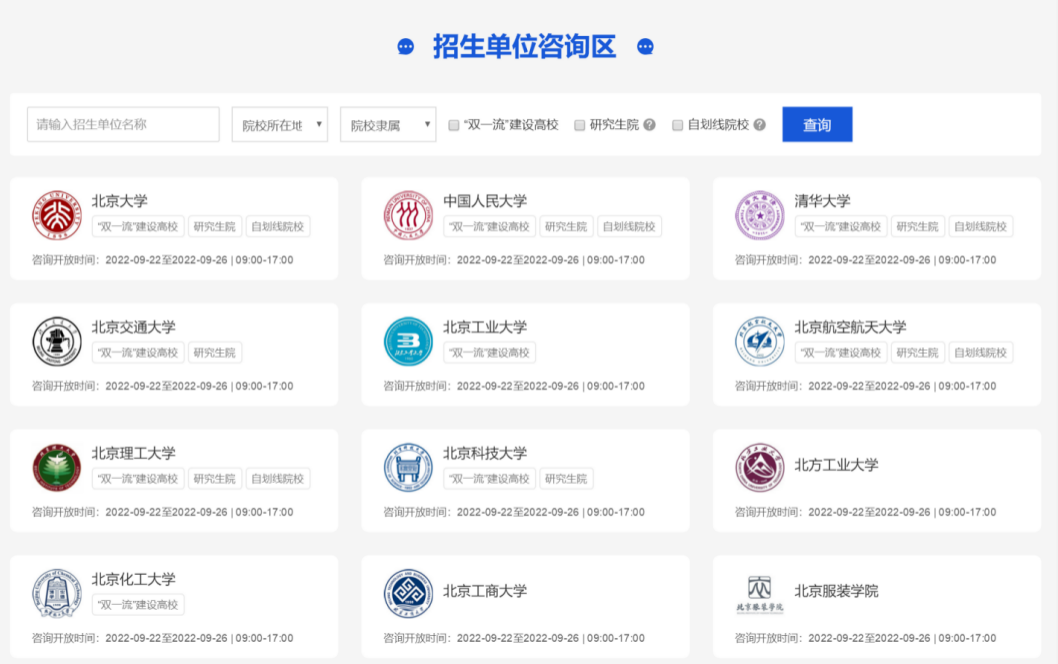
Task: Click the 北京航空航天大学 logo
Action: tap(760, 341)
